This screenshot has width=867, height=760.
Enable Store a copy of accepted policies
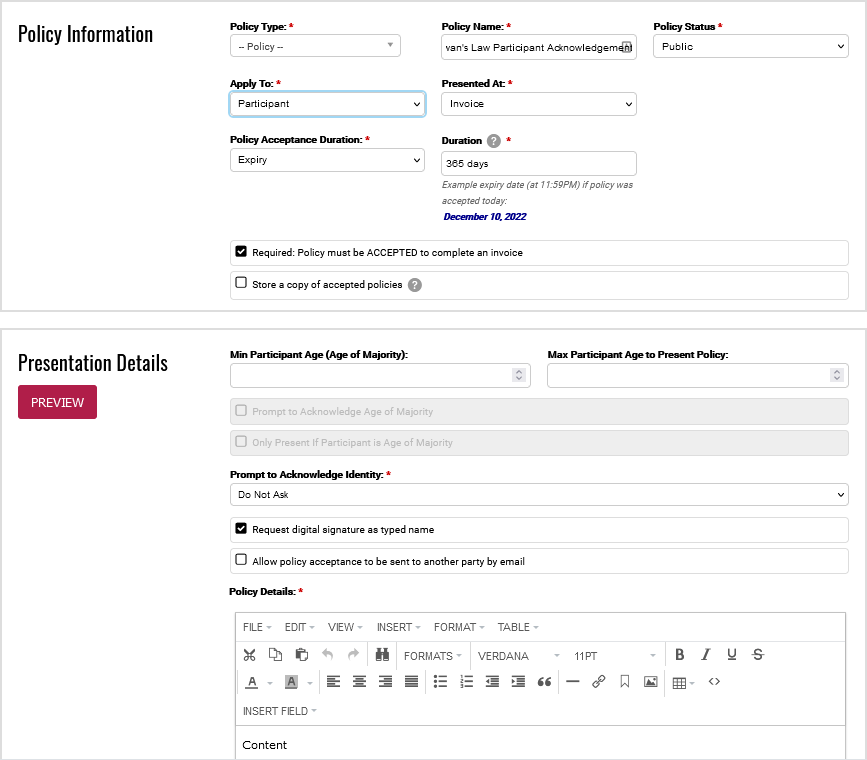(x=241, y=284)
